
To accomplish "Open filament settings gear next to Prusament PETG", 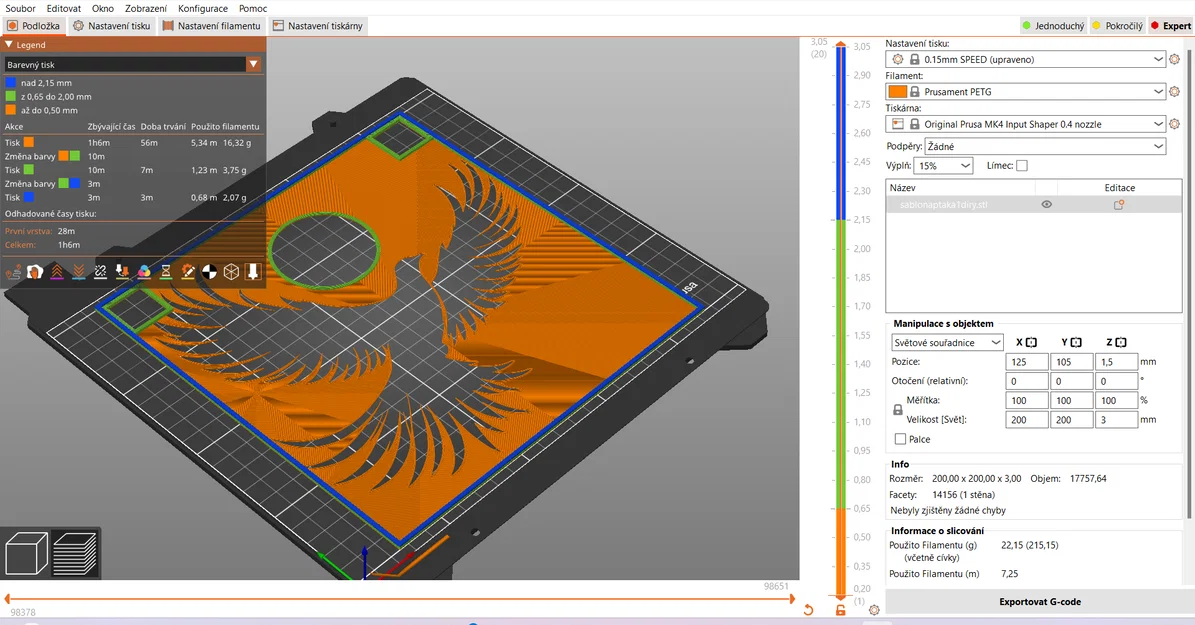I will pyautogui.click(x=1174, y=91).
